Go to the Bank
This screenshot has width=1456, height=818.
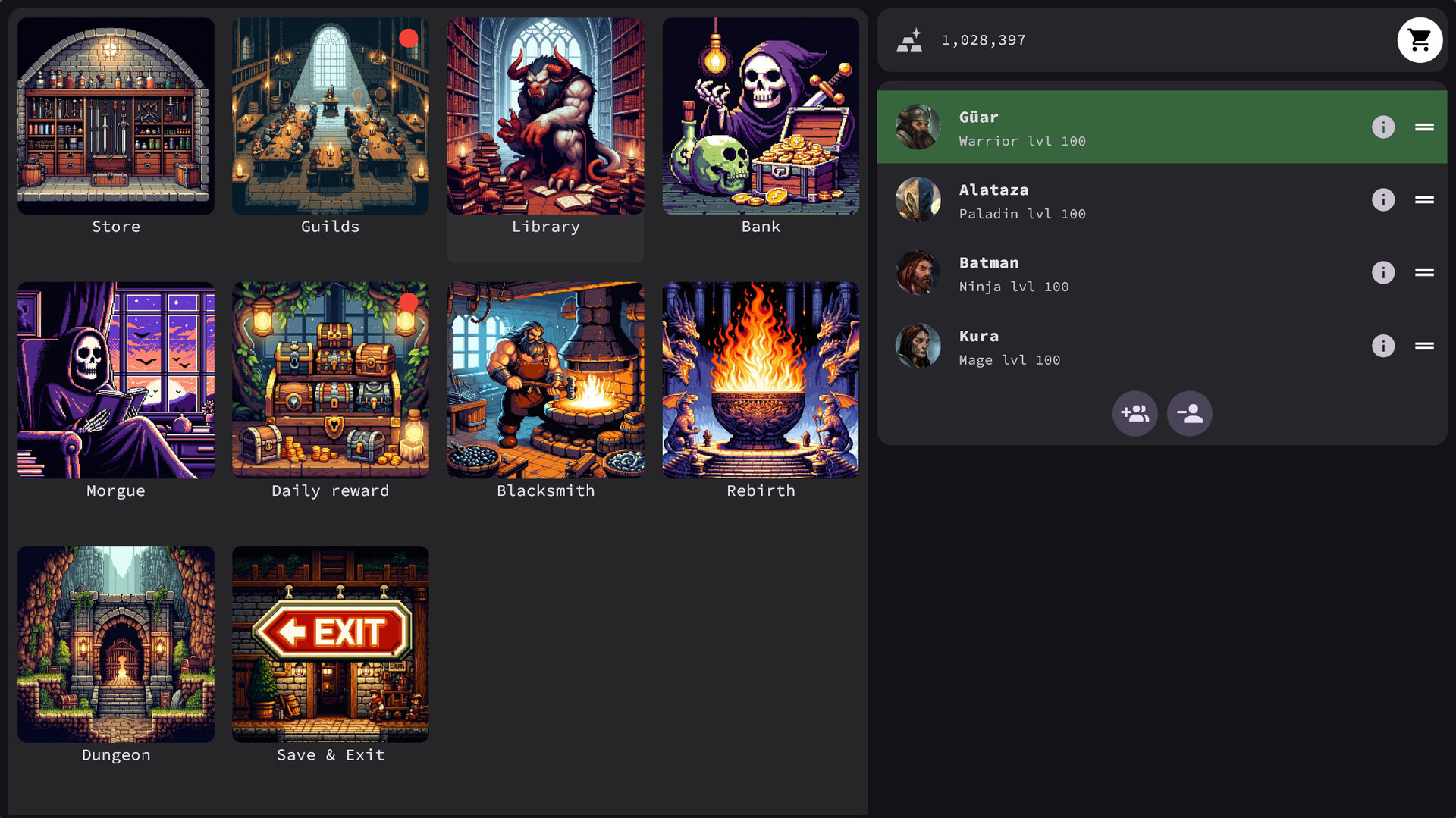pos(760,117)
